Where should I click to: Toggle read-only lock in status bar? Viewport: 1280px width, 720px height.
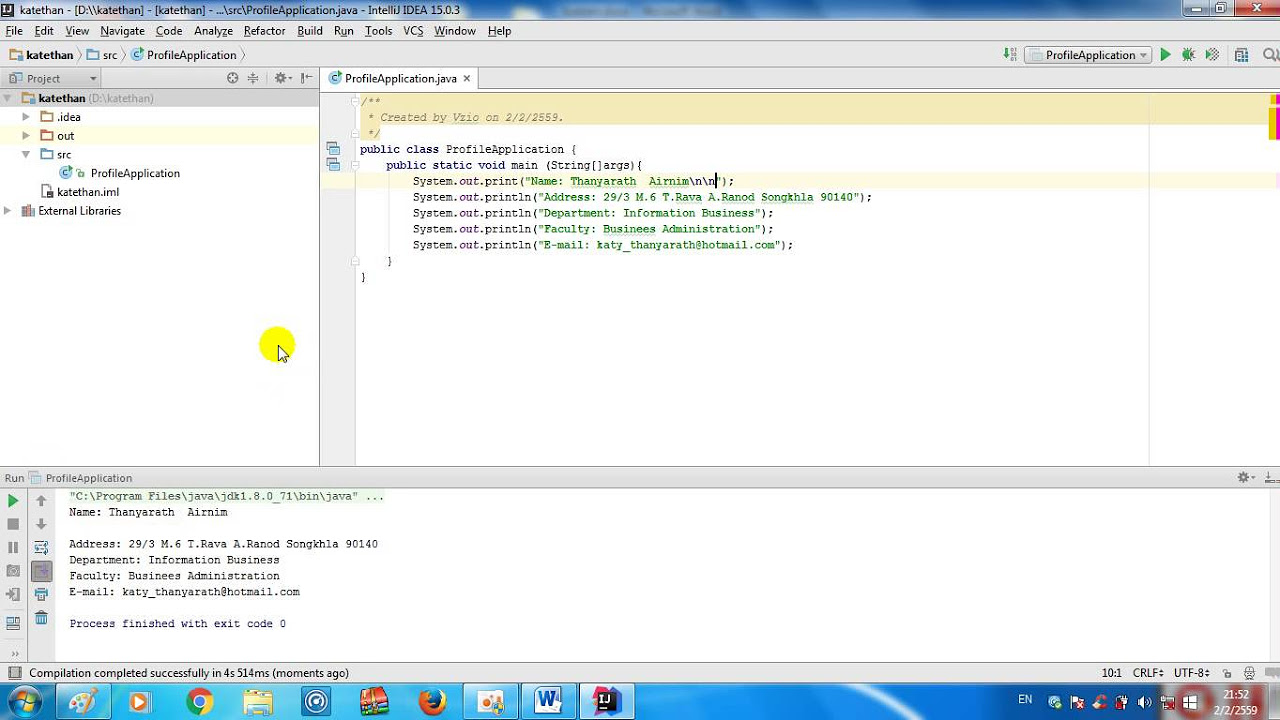point(1228,673)
